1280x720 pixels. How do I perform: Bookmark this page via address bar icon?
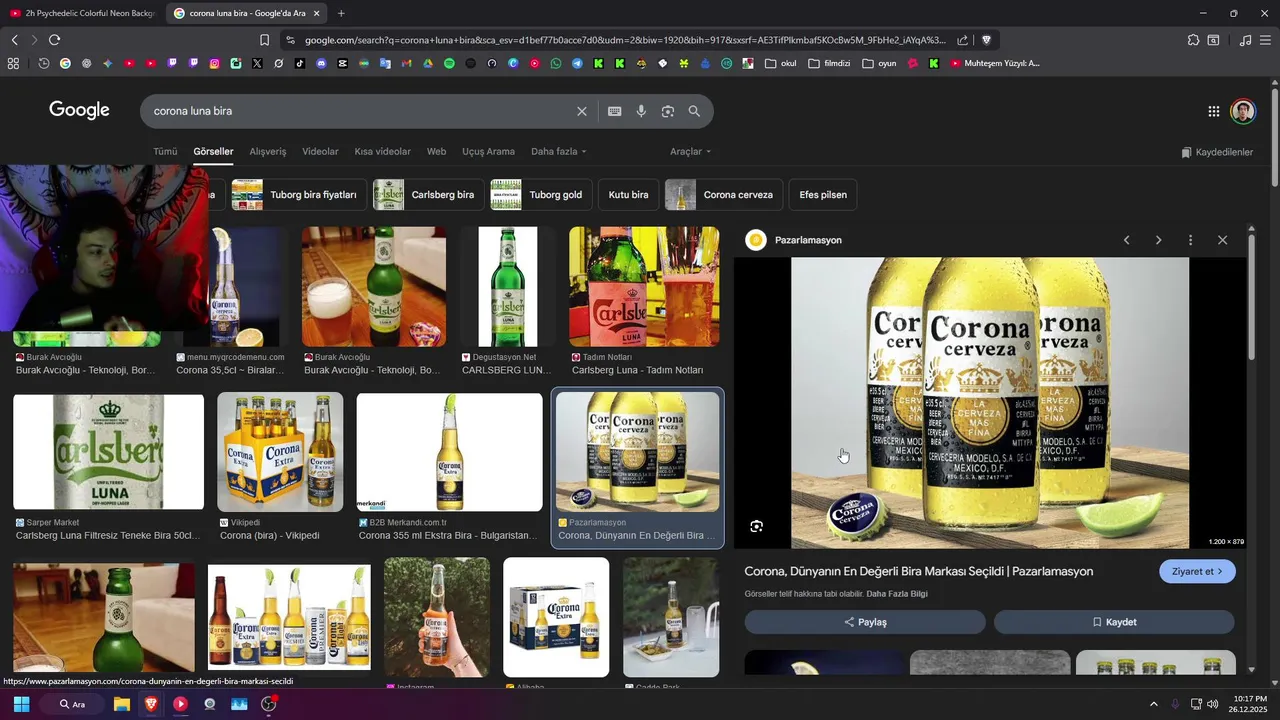(264, 40)
